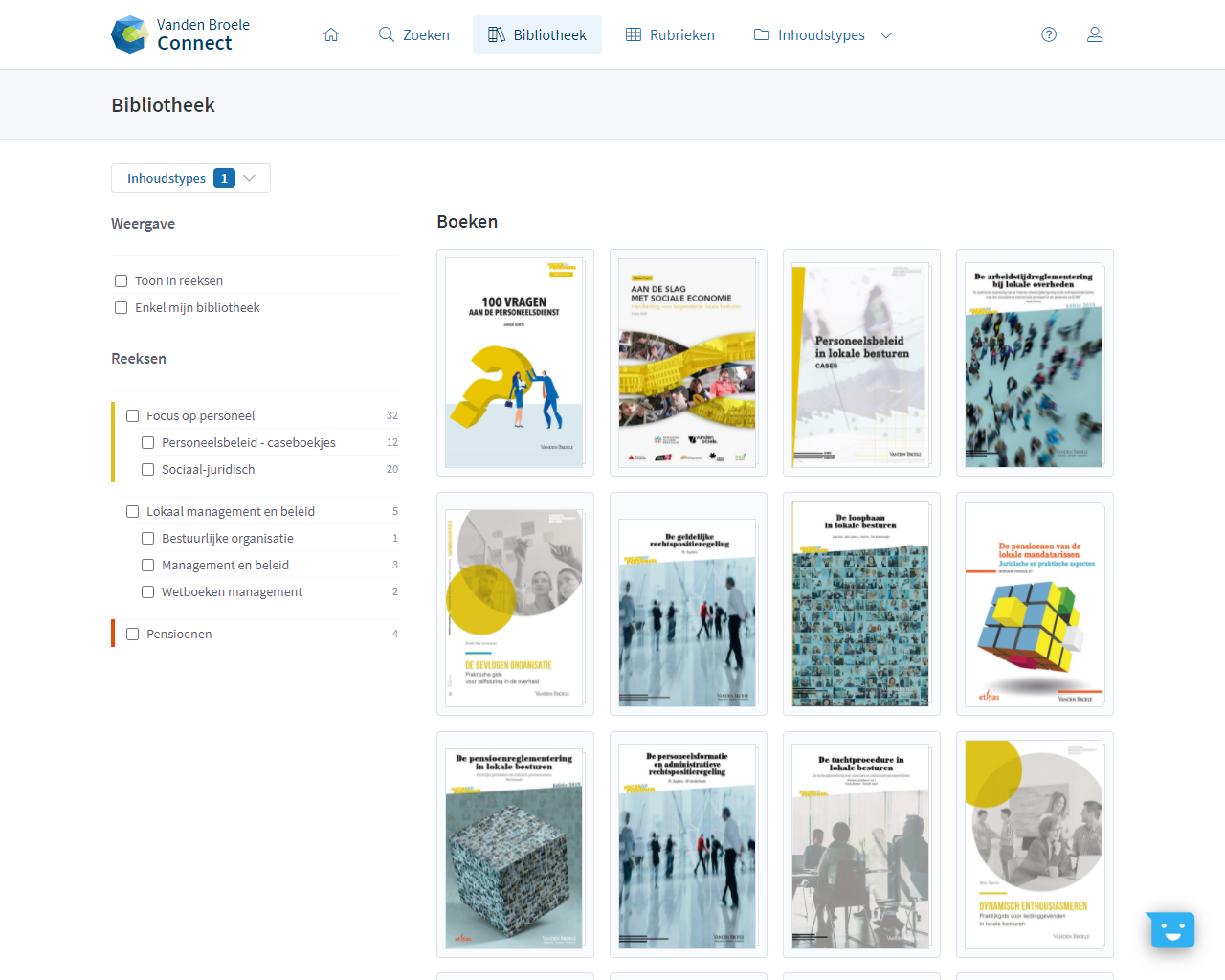Open the help question mark icon
1225x980 pixels.
(1049, 33)
